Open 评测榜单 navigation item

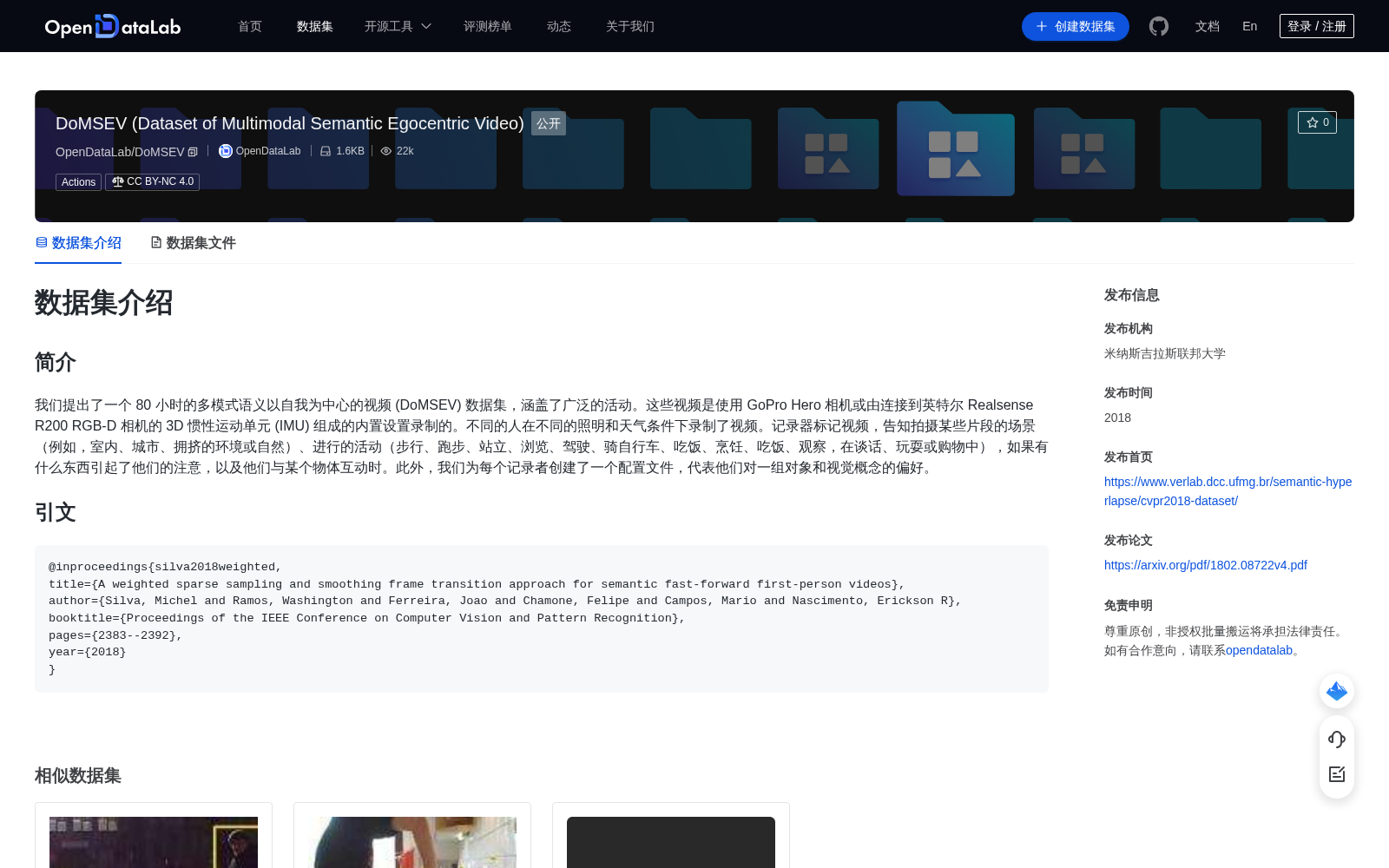488,27
